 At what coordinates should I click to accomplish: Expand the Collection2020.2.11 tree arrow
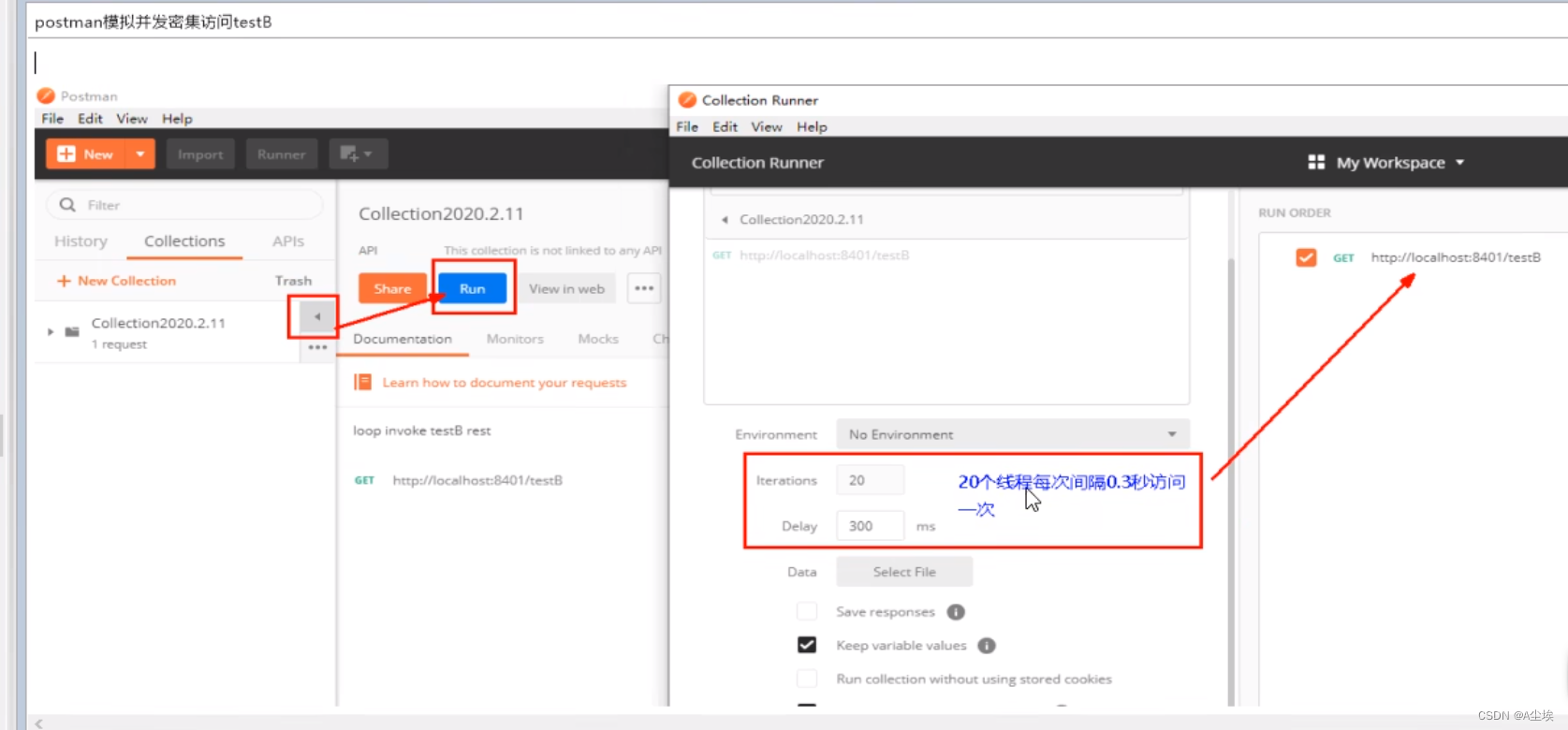click(x=51, y=331)
